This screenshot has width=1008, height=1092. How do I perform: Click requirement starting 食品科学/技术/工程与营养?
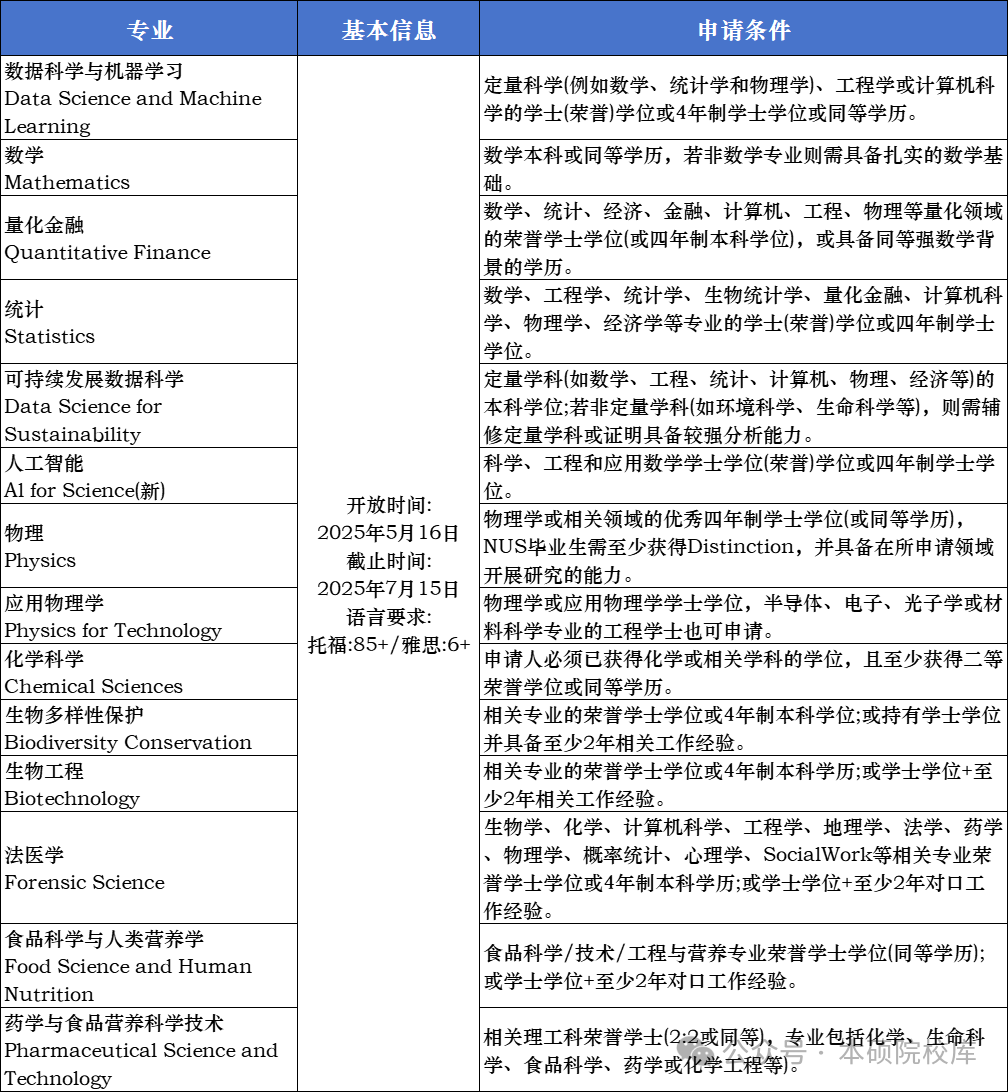click(x=743, y=966)
